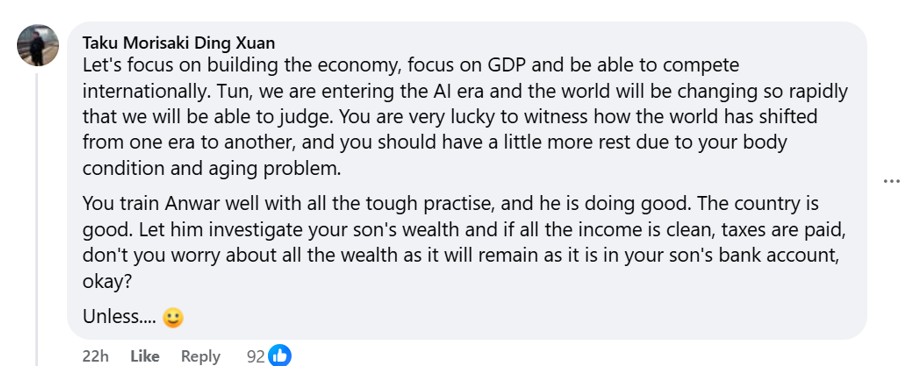Click the word "Unless...." in the comment
The image size is (906, 376).
[x=120, y=317]
